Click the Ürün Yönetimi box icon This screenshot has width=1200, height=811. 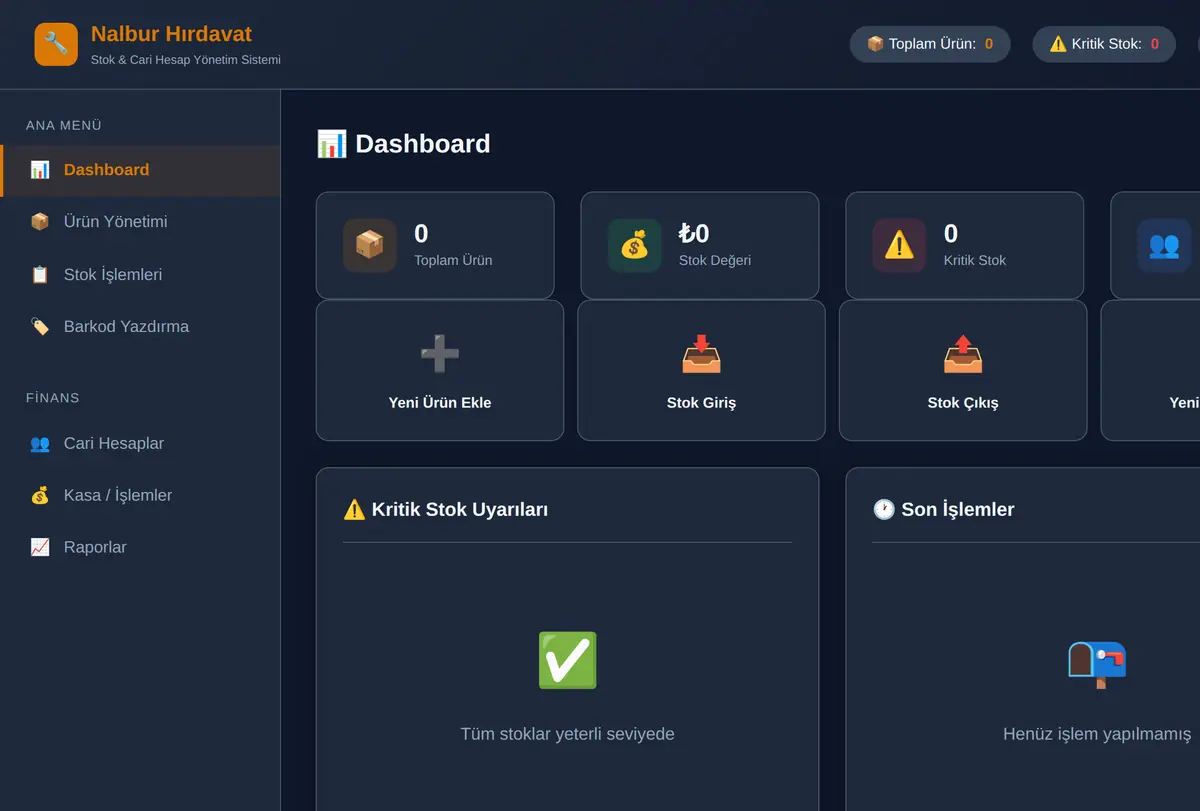coord(40,222)
